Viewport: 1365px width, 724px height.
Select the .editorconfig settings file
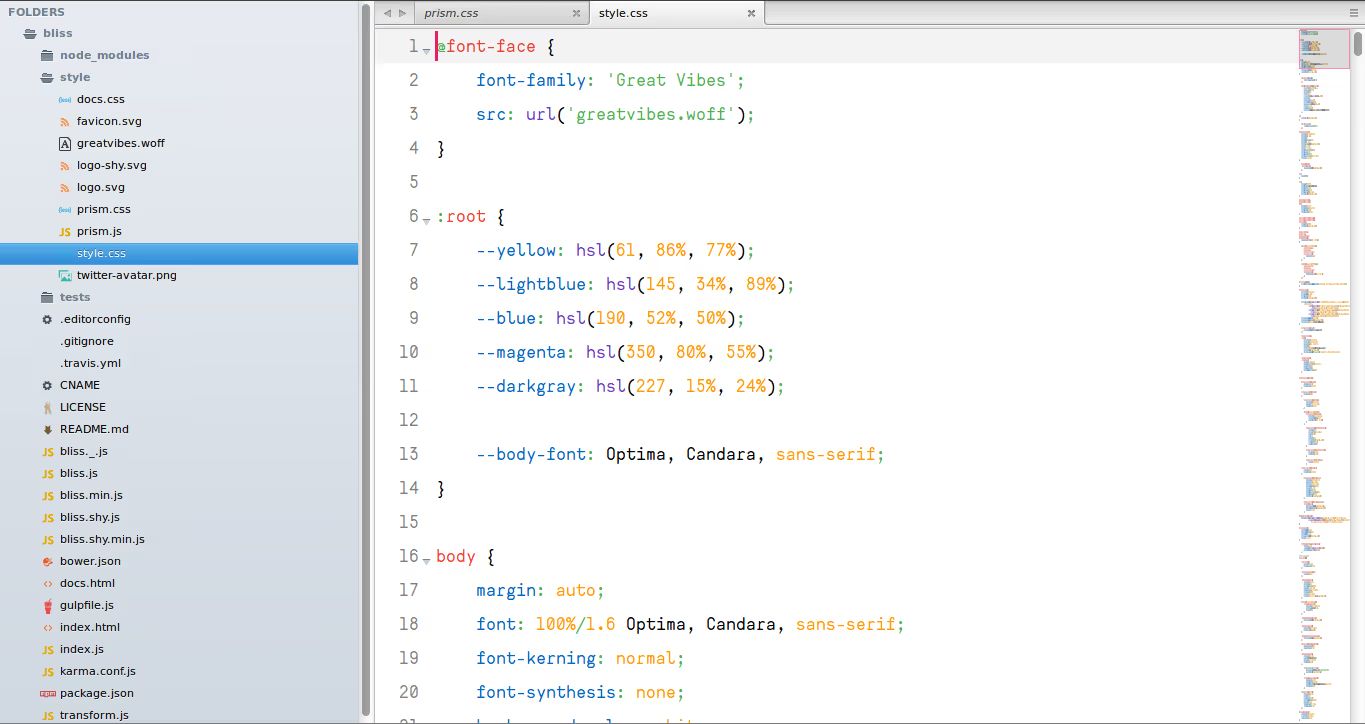point(95,319)
